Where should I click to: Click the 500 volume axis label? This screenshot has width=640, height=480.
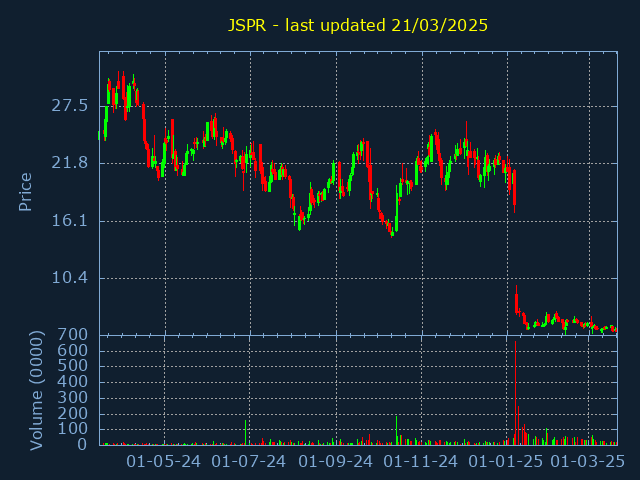73,366
